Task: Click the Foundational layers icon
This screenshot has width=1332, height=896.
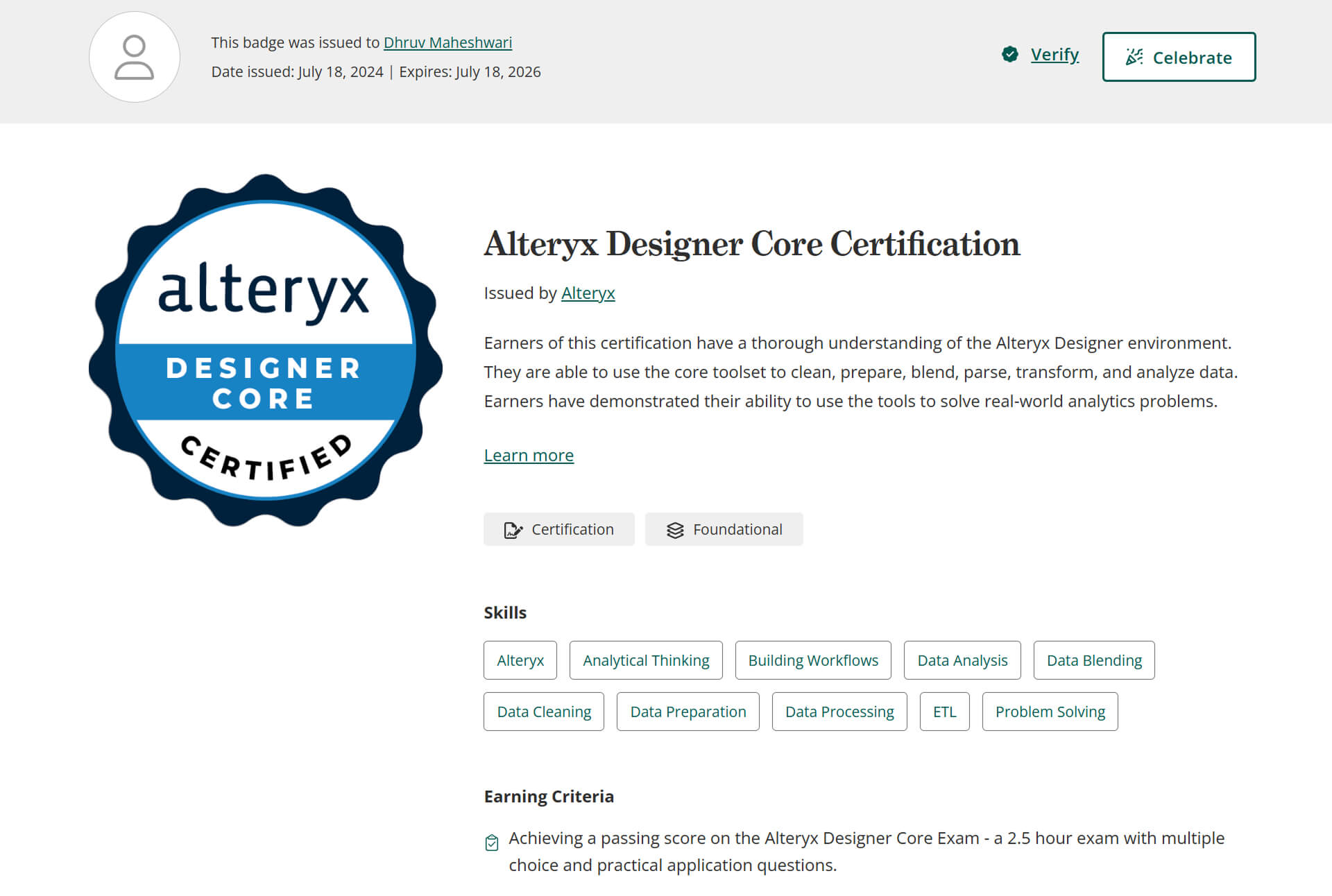Action: pyautogui.click(x=675, y=530)
